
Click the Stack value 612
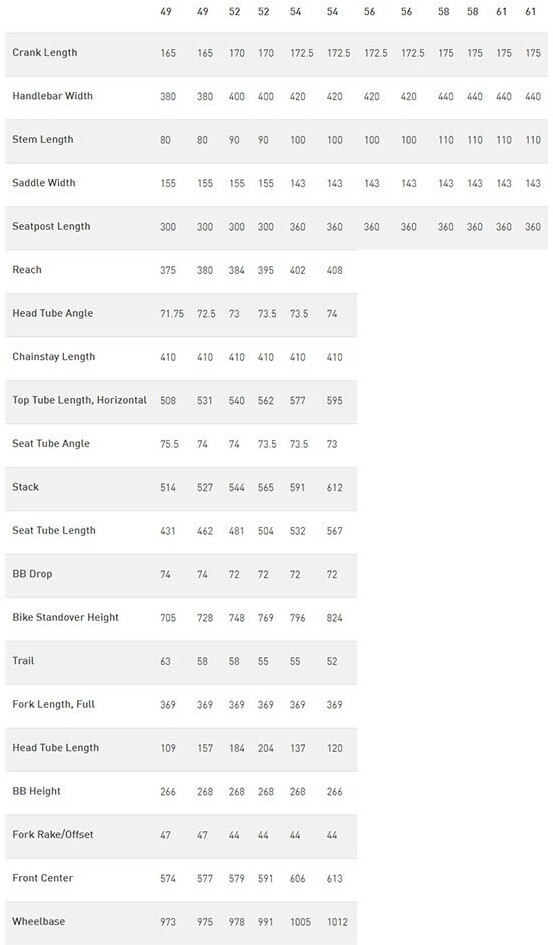(x=334, y=487)
